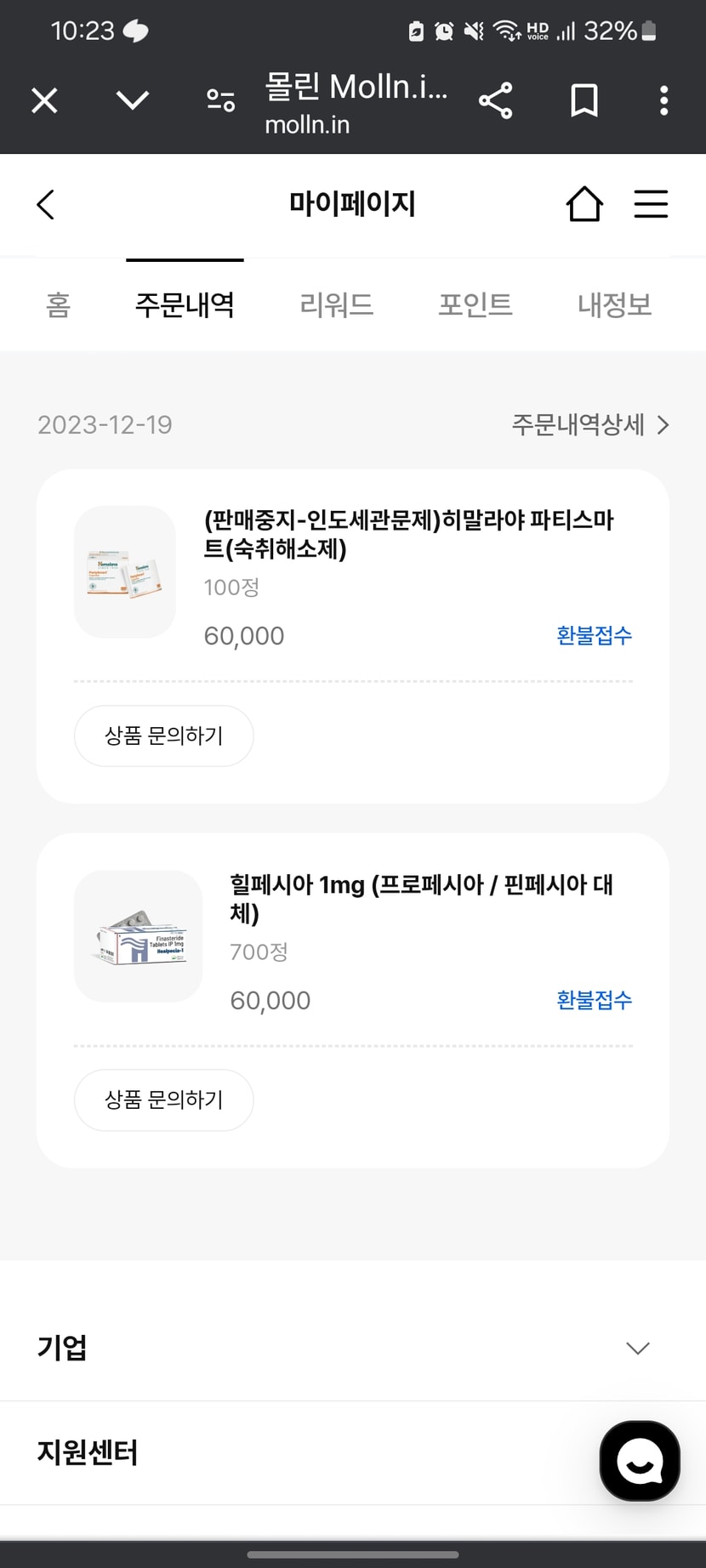Open the browser site settings icon
Image resolution: width=706 pixels, height=1568 pixels.
coord(221,101)
